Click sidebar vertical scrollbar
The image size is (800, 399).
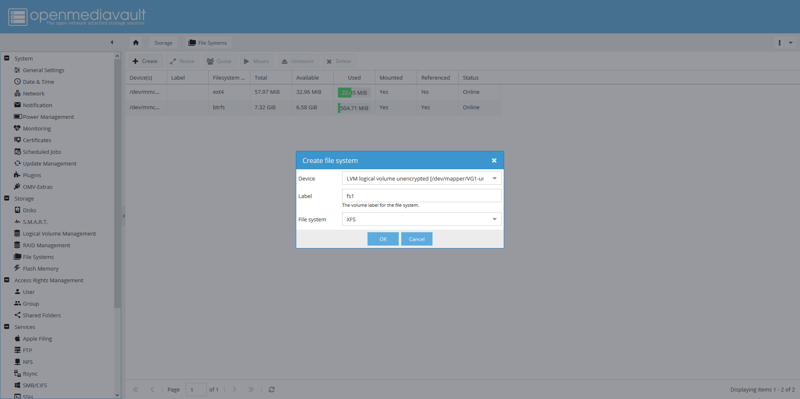117,184
